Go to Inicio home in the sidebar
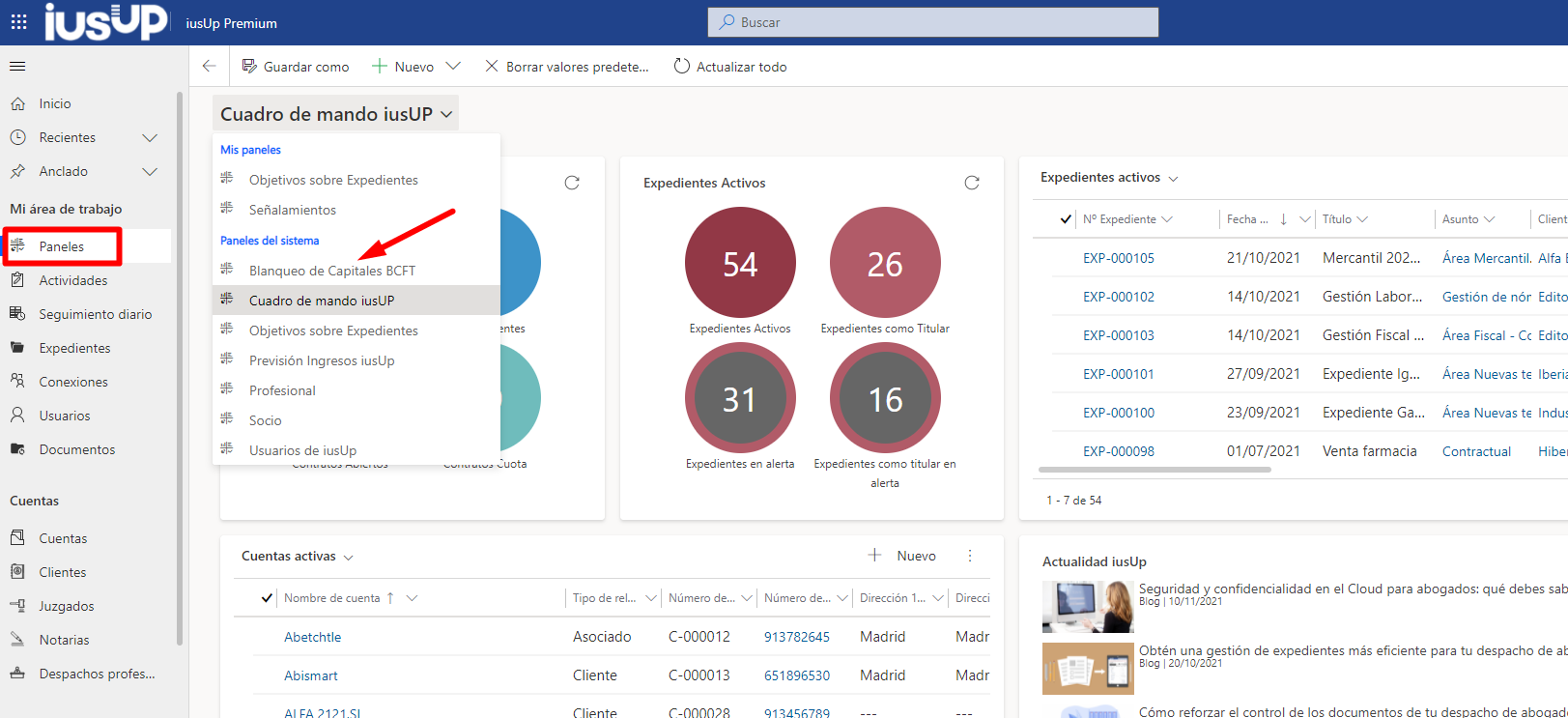 (54, 103)
